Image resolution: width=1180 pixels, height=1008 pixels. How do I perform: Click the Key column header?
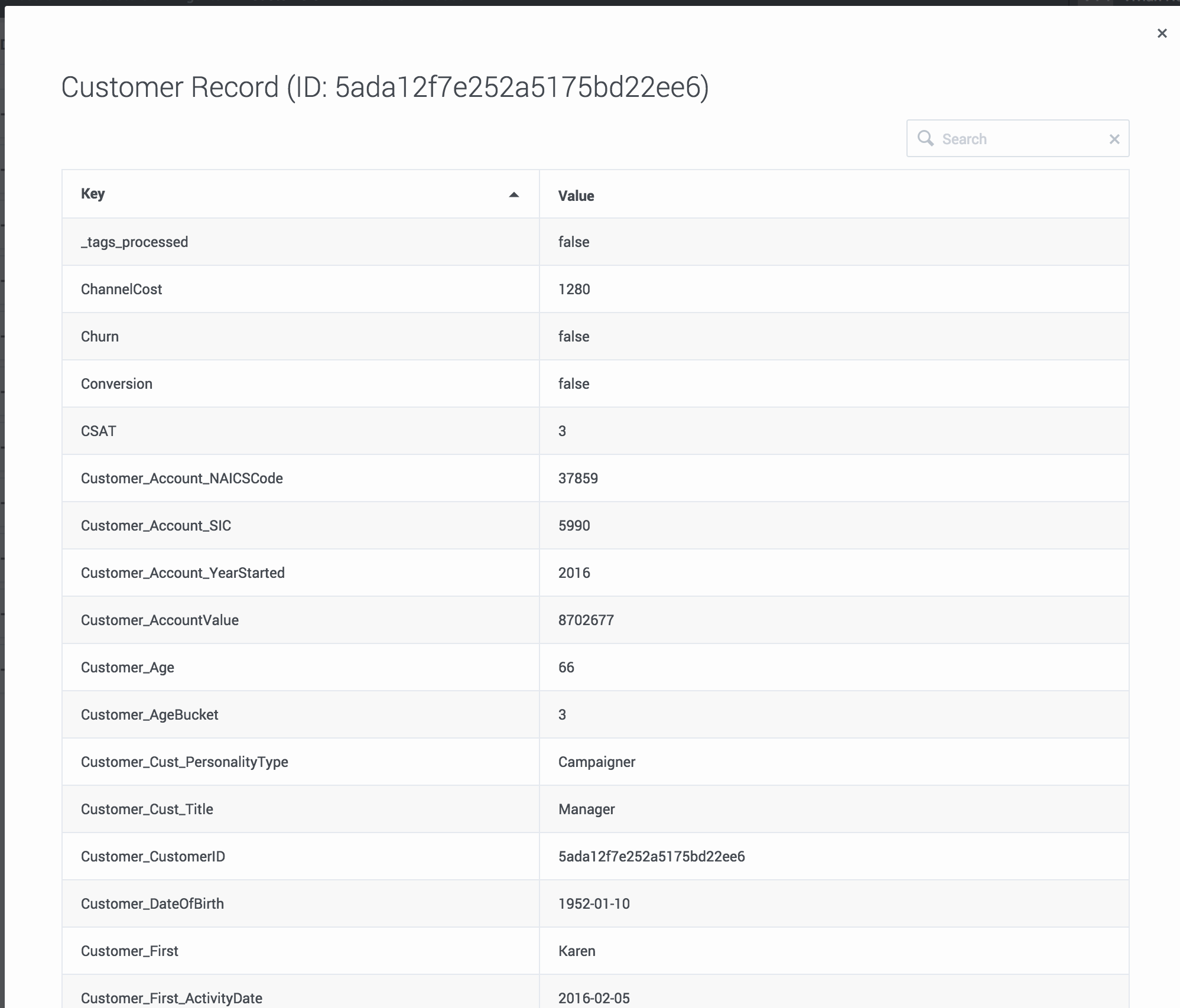pos(93,194)
